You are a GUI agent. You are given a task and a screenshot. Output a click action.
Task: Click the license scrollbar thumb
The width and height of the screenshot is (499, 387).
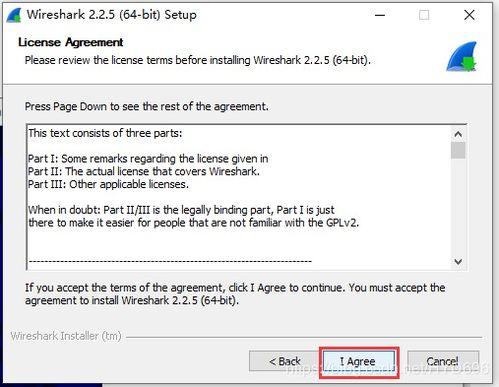[x=458, y=150]
